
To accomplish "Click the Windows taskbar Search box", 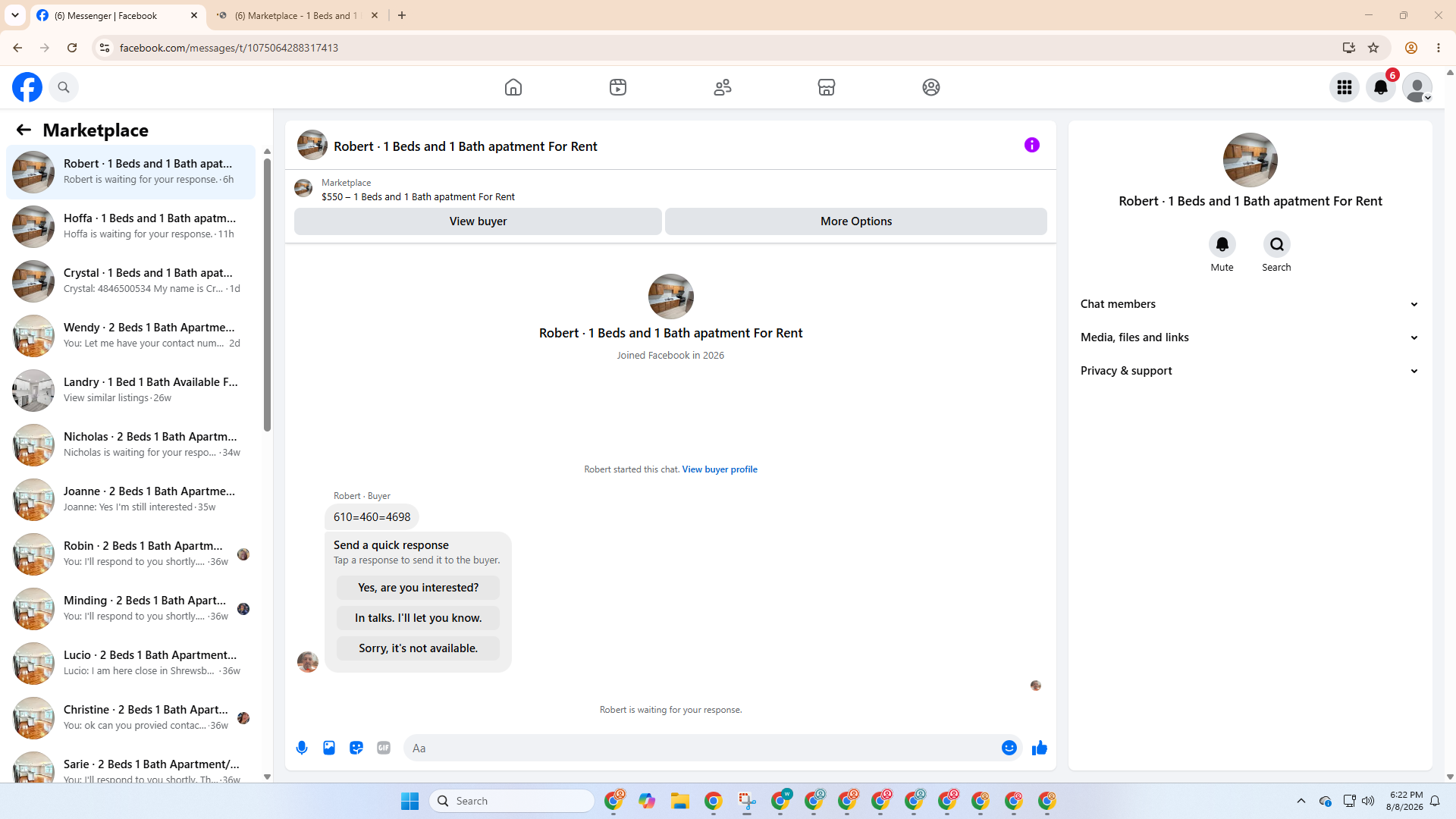I will pos(512,801).
